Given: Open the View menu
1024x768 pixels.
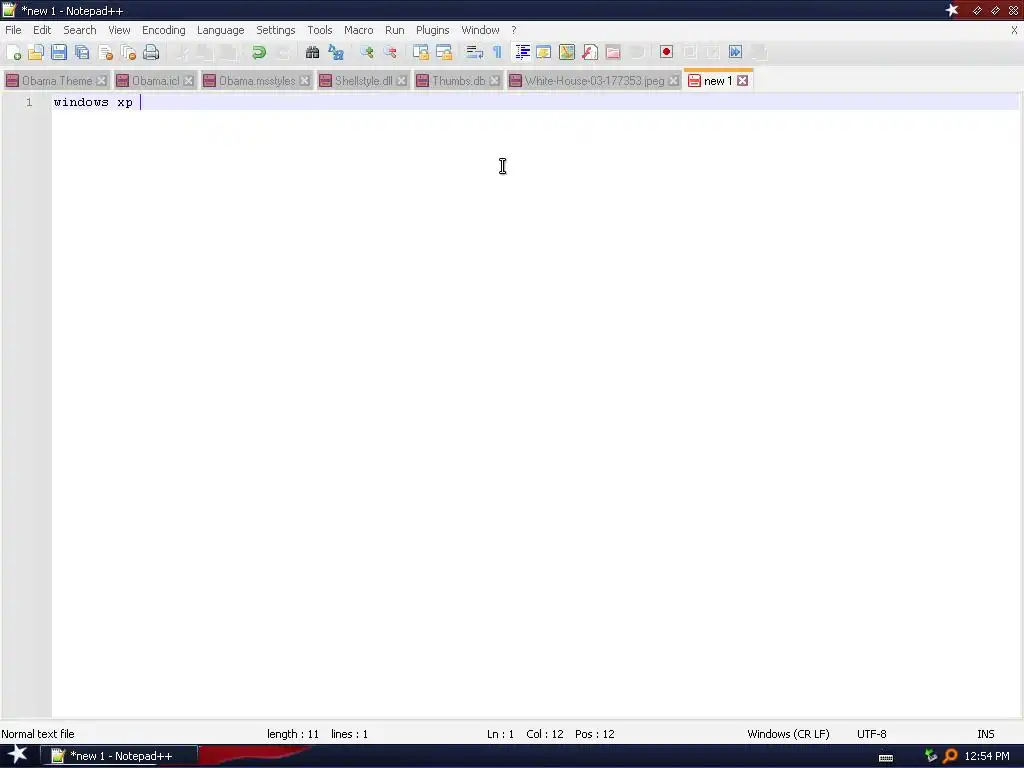Looking at the screenshot, I should 119,30.
